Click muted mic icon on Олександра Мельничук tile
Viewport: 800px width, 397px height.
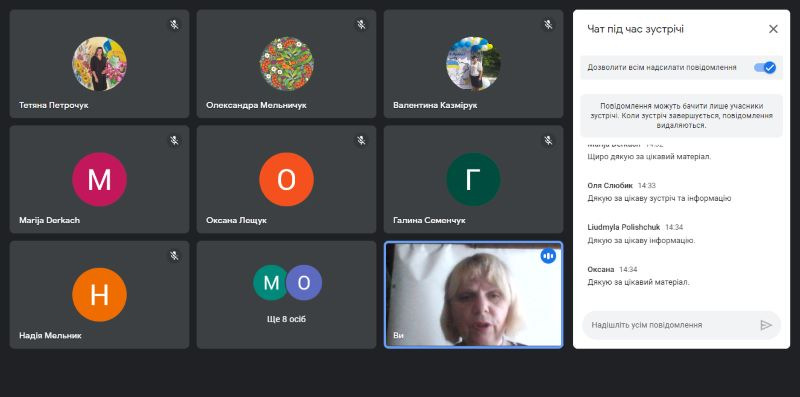pyautogui.click(x=361, y=24)
